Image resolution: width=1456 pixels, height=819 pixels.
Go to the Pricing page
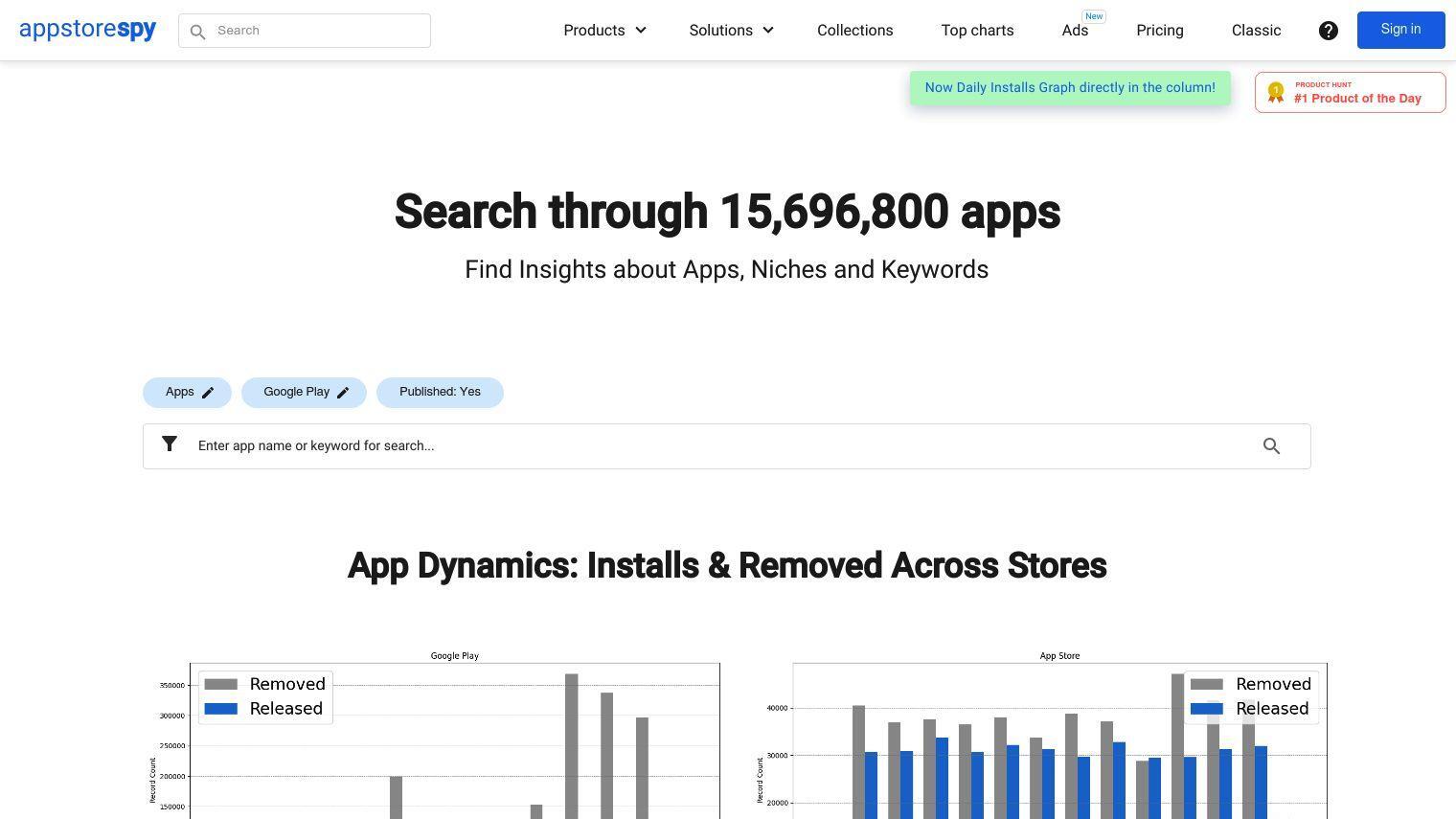[x=1160, y=31]
